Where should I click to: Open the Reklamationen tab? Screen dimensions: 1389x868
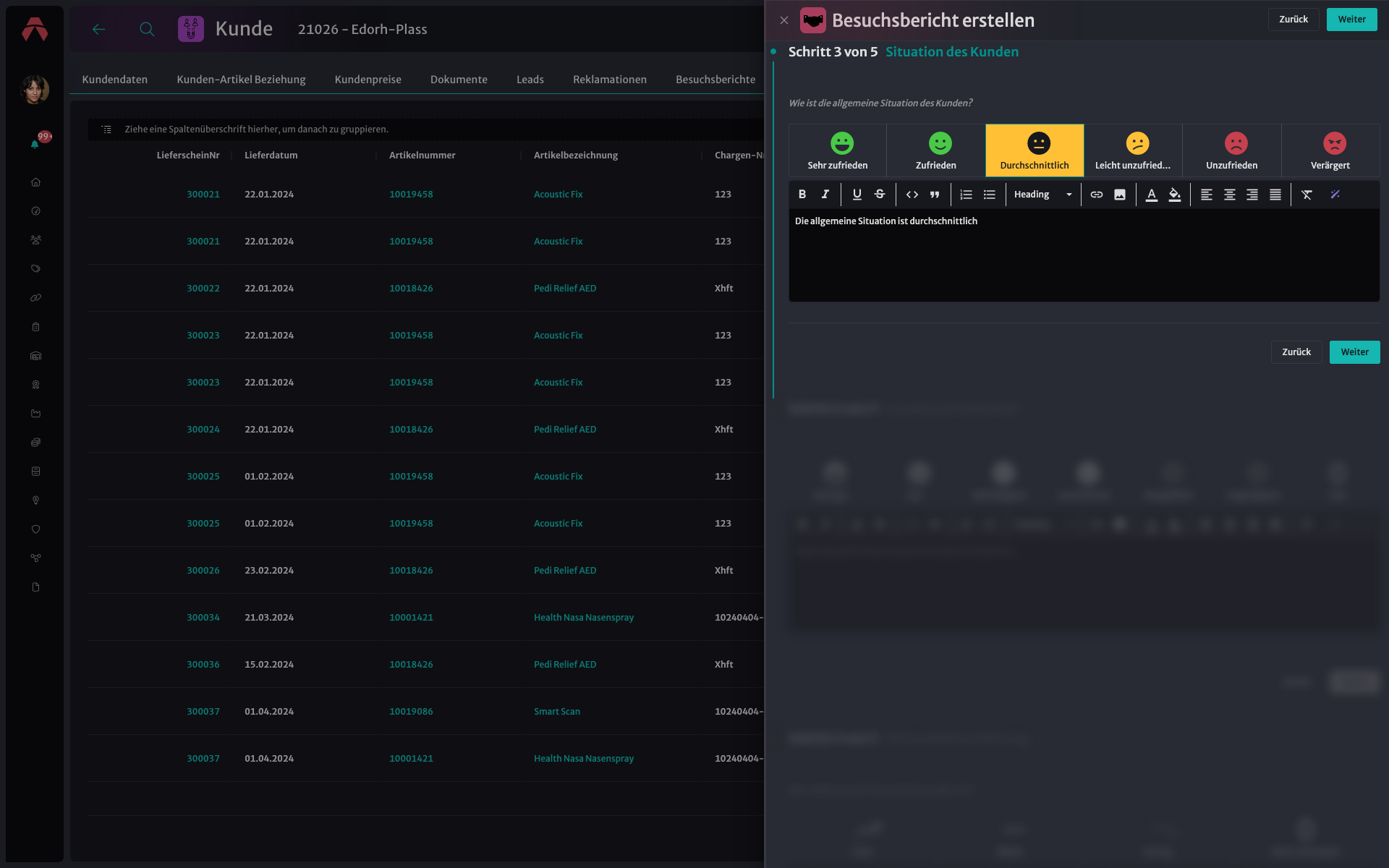pyautogui.click(x=610, y=80)
